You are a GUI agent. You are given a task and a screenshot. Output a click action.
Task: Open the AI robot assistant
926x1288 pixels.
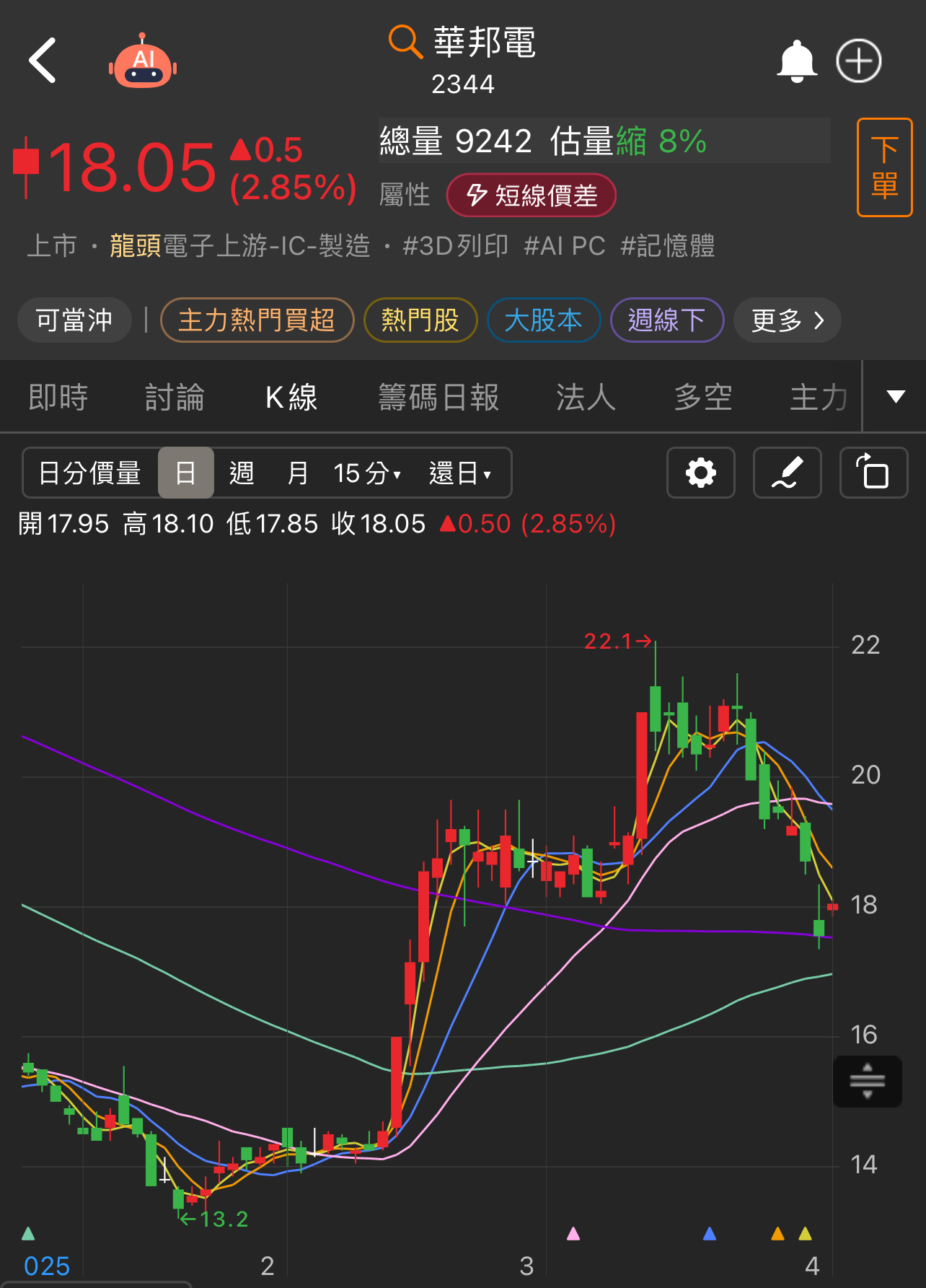[143, 62]
